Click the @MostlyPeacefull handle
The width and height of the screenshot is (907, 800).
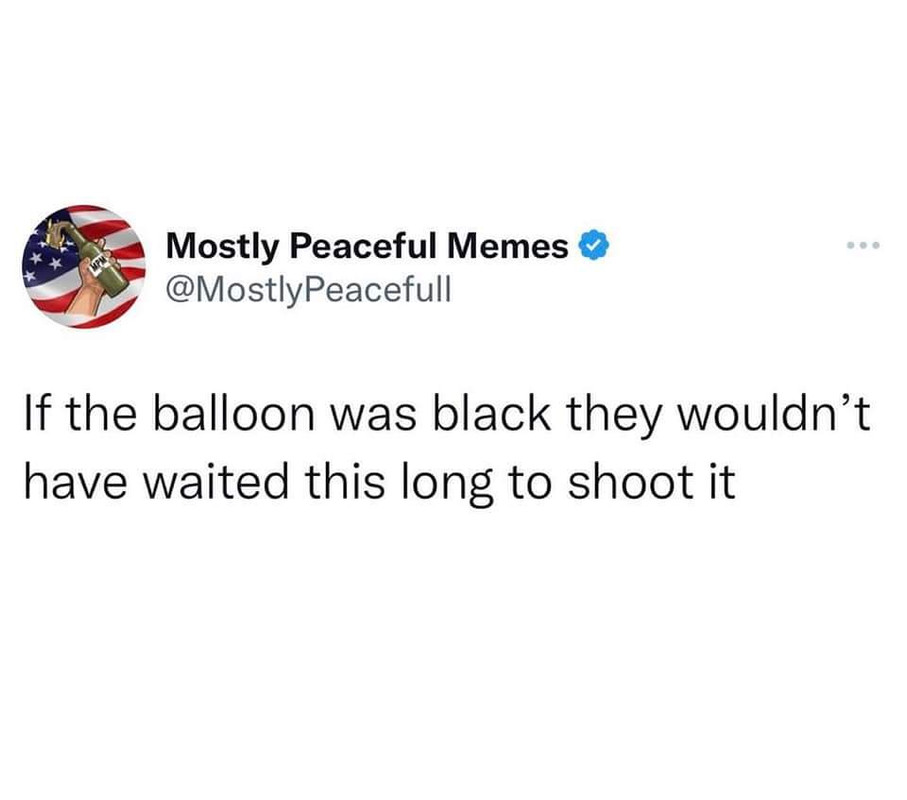coord(308,290)
